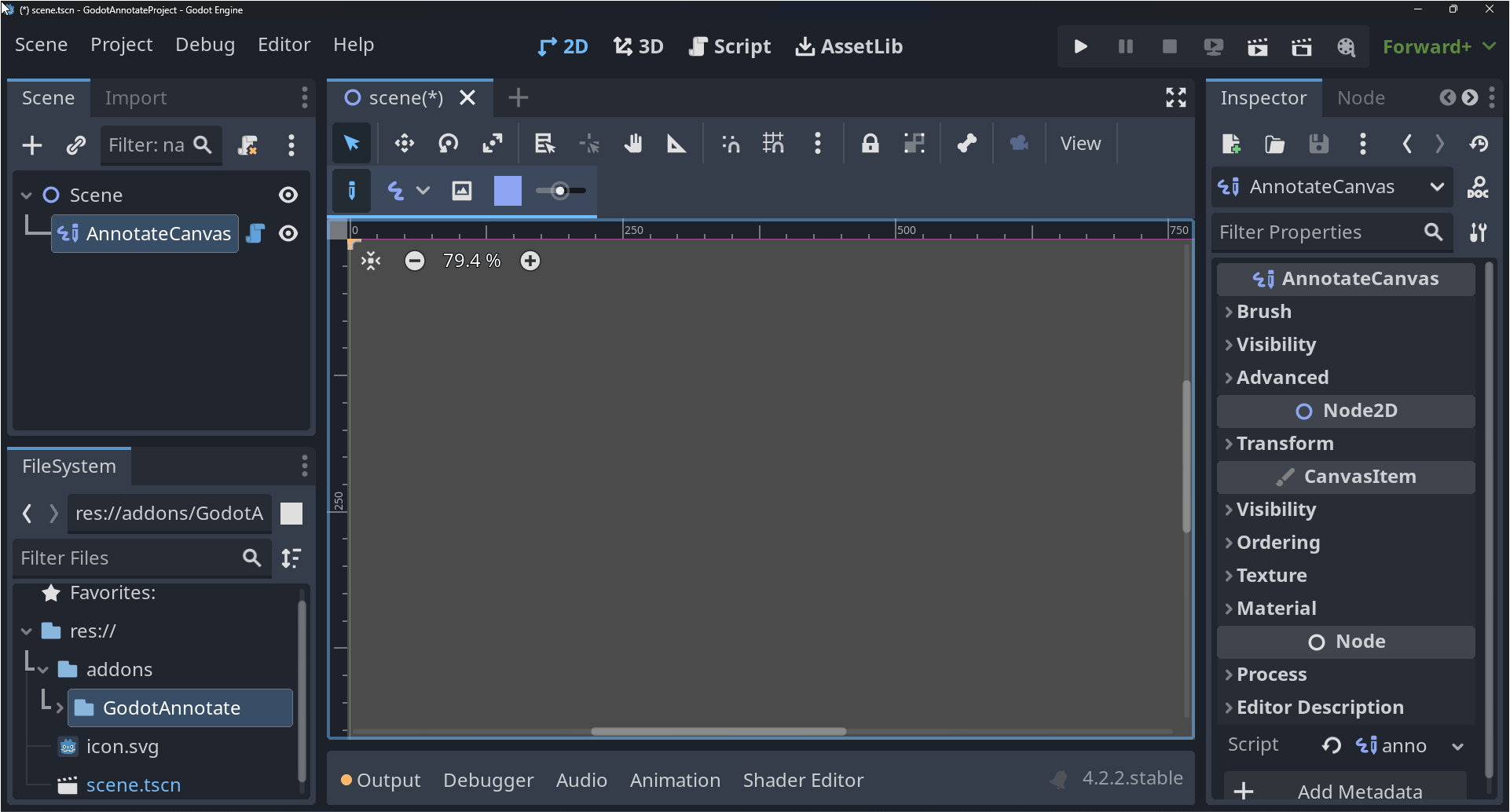
Task: Click the Add Metadata button
Action: coord(1345,791)
